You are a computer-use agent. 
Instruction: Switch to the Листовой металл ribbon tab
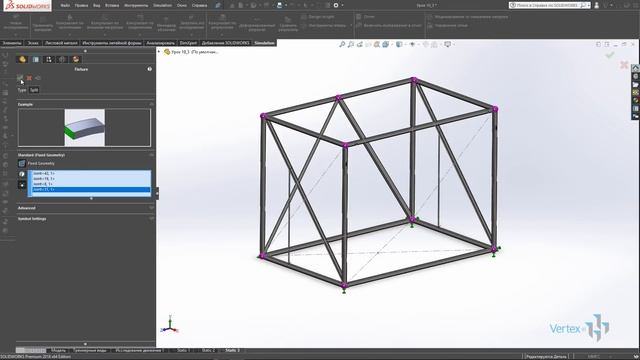tap(61, 43)
